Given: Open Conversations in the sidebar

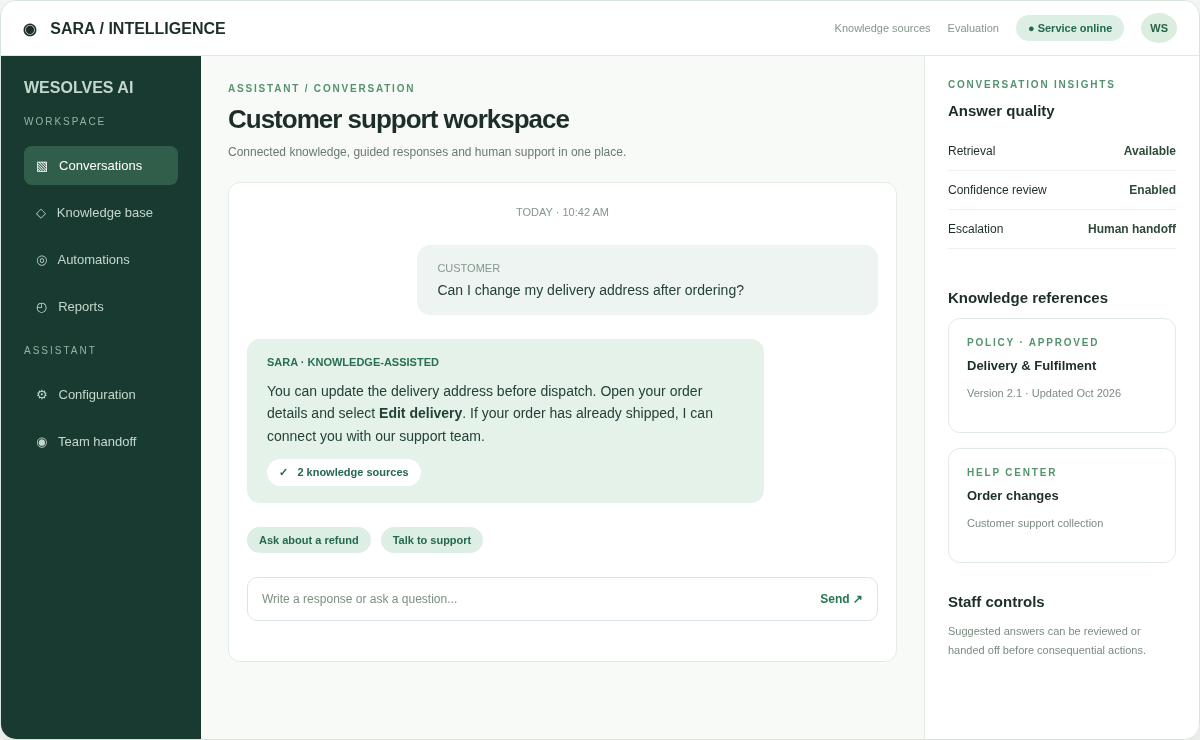Looking at the screenshot, I should [101, 166].
